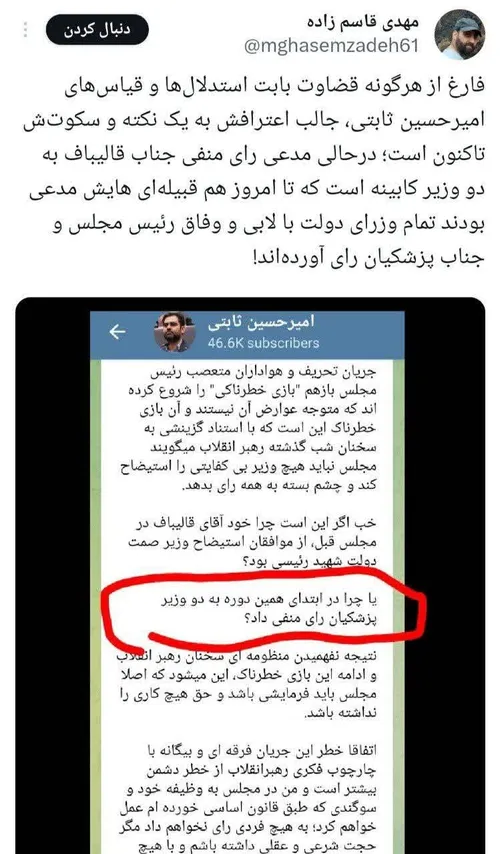
Task: Click the 46.6K subscribers label
Action: click(x=263, y=343)
